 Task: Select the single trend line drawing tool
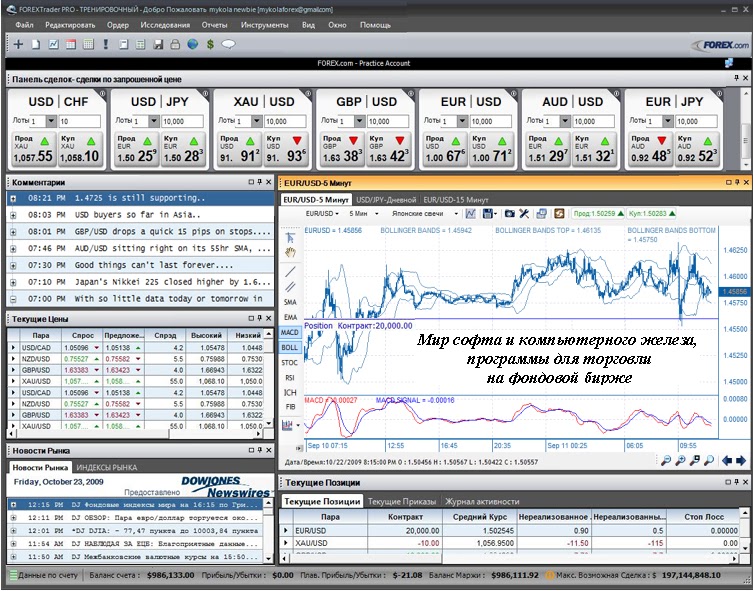(x=290, y=272)
